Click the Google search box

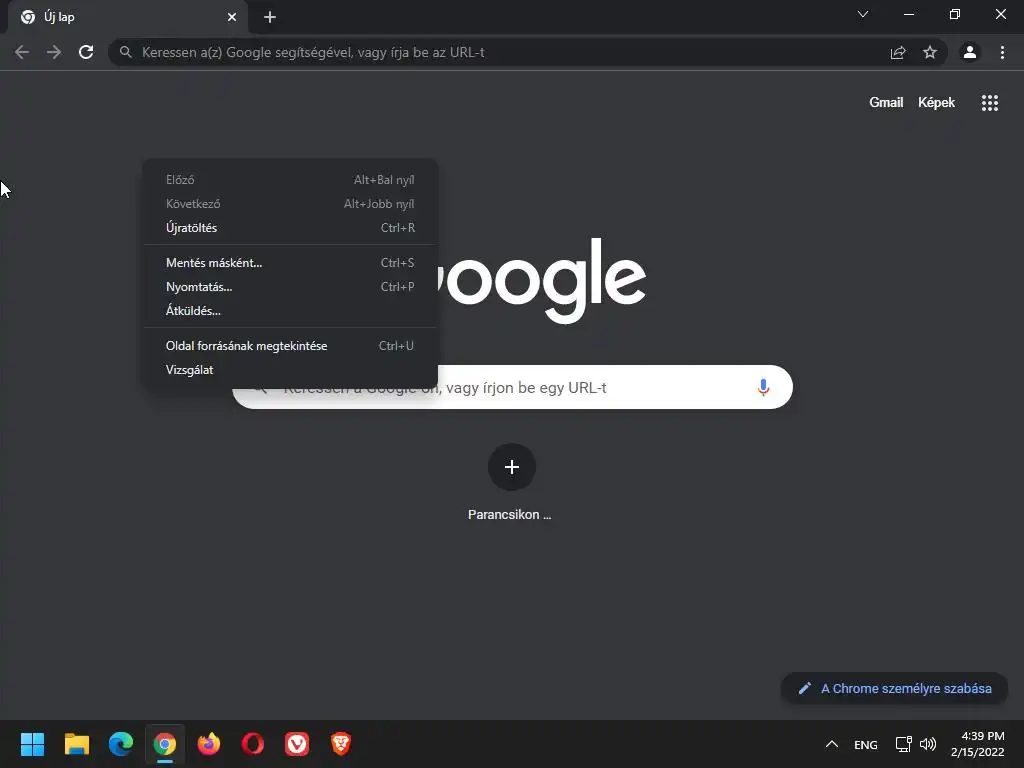click(513, 387)
